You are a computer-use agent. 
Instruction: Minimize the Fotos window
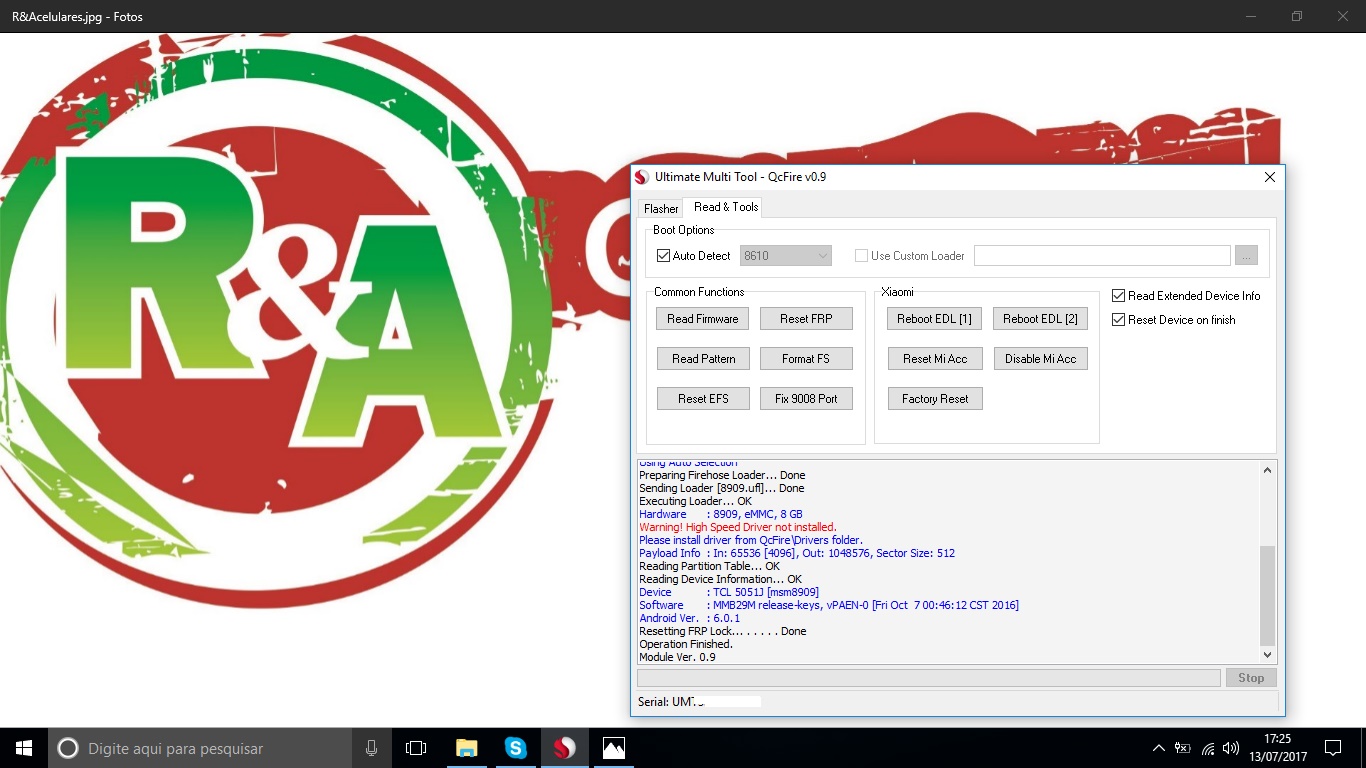[1250, 16]
